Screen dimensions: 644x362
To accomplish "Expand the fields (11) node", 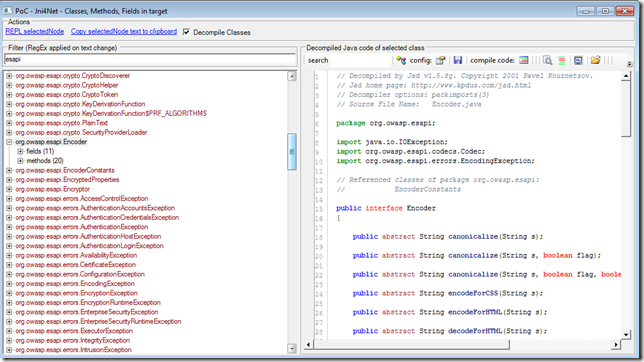I will point(20,152).
